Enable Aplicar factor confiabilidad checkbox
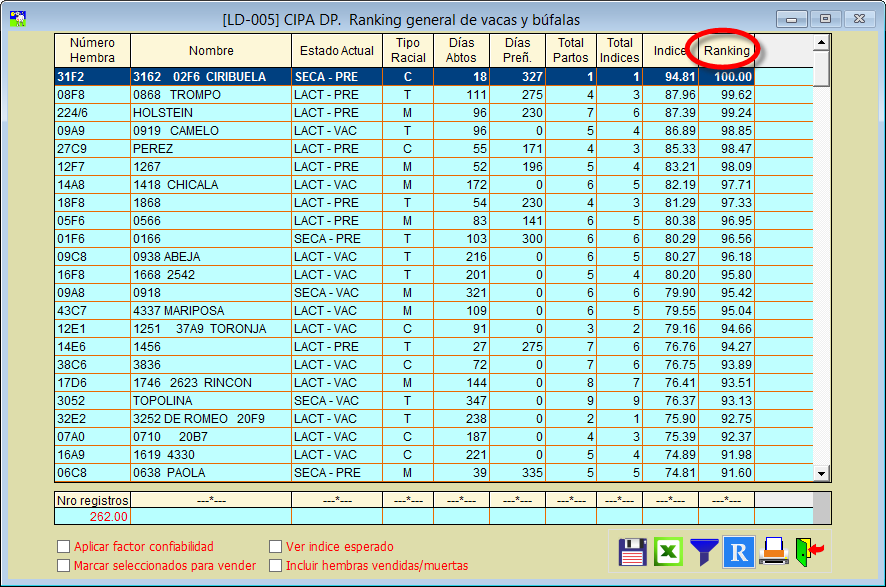This screenshot has width=886, height=587. [64, 547]
